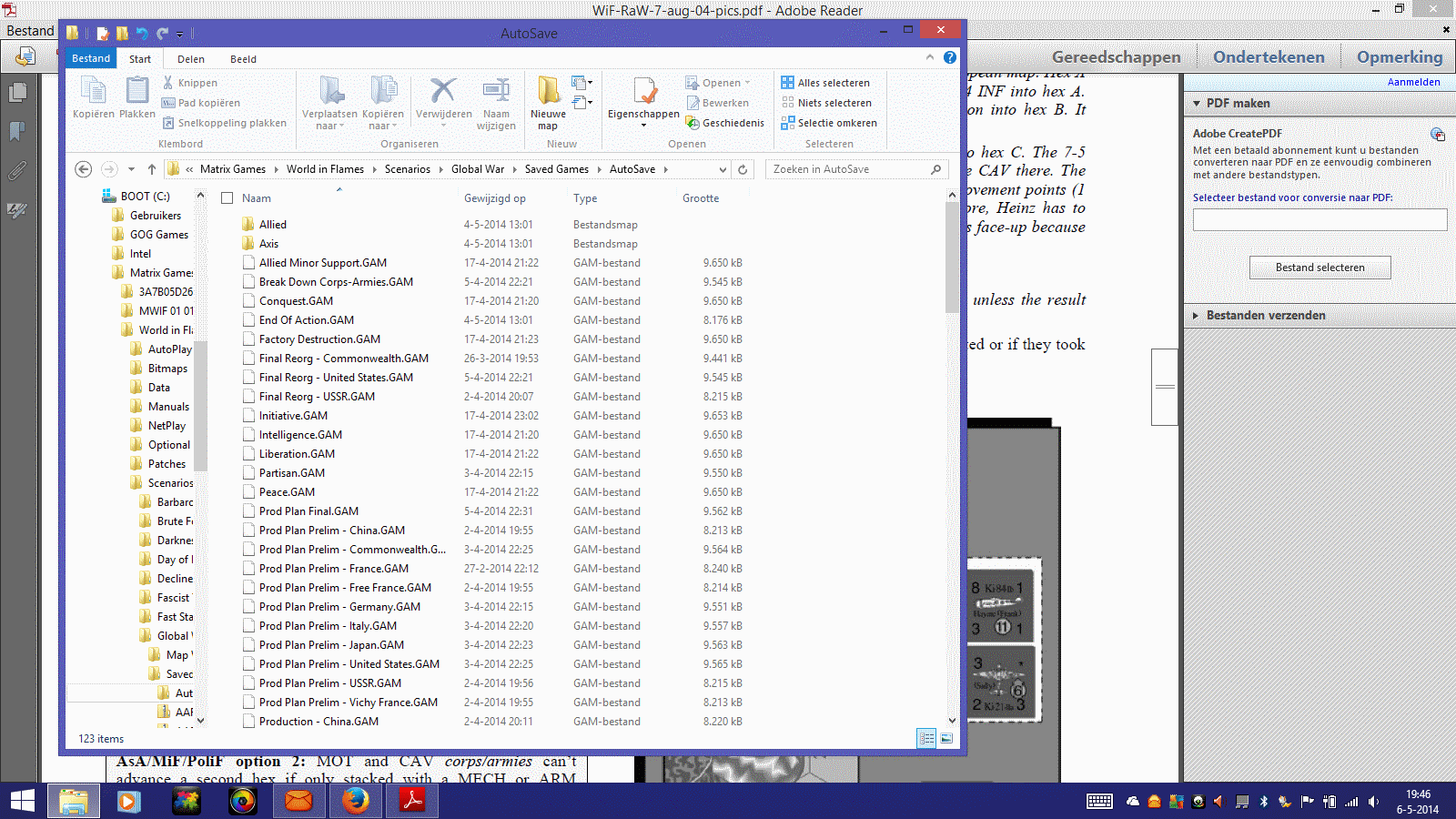The width and height of the screenshot is (1456, 819).
Task: Open the Verplaatsen naar dropdown
Action: pyautogui.click(x=331, y=103)
